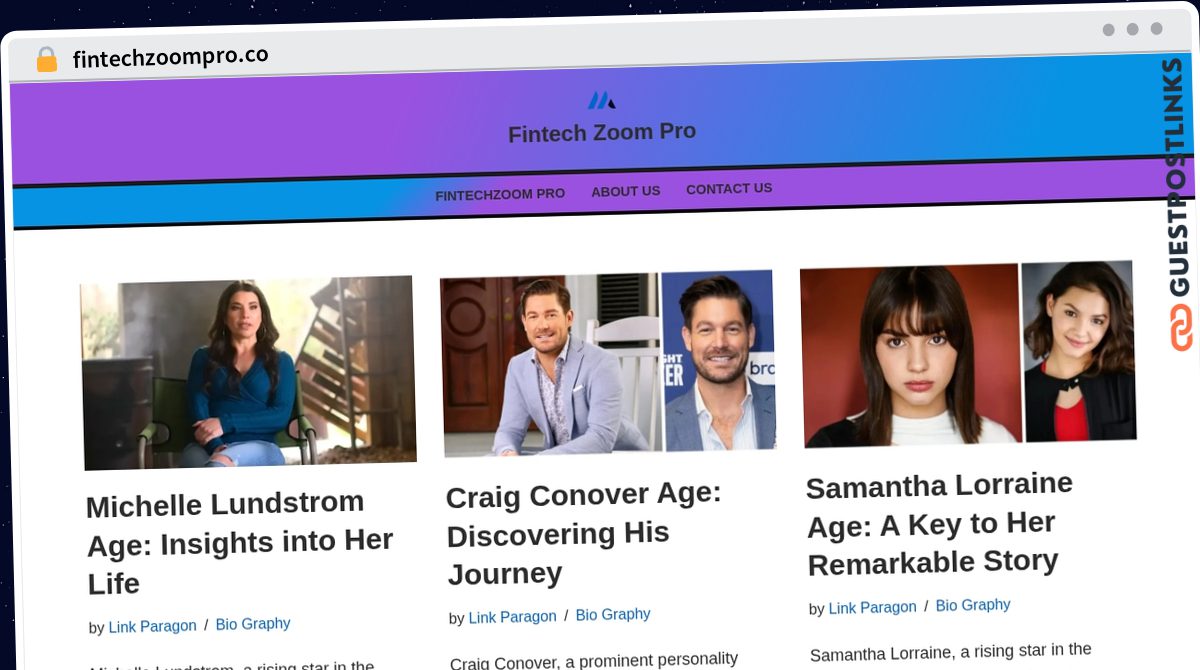
Task: Open Samantha Lorraine Age article headline
Action: coord(940,524)
